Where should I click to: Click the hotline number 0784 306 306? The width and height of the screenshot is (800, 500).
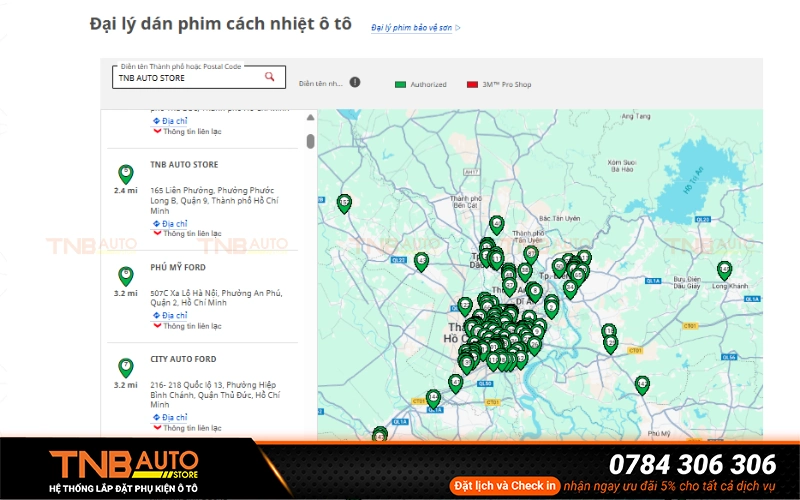tap(692, 464)
